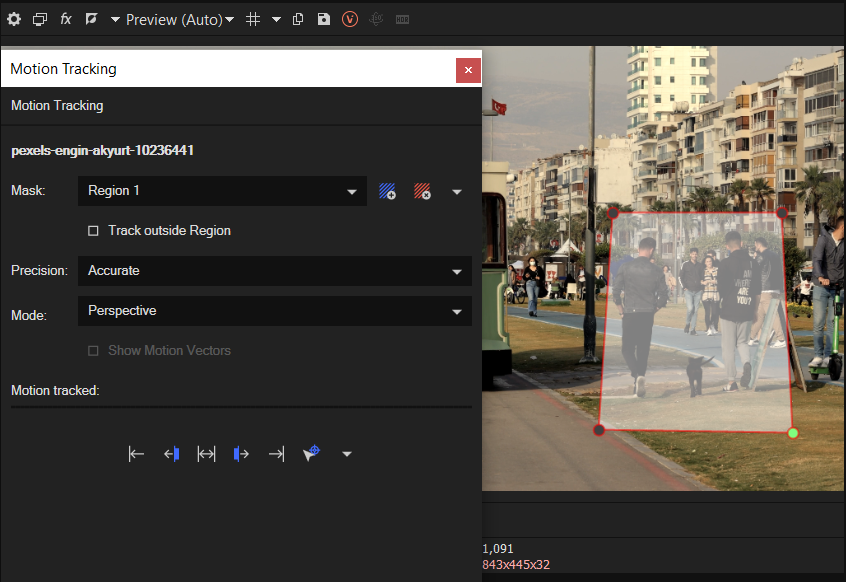The width and height of the screenshot is (846, 582).
Task: Open the Precision dropdown set to Accurate
Action: coord(274,271)
